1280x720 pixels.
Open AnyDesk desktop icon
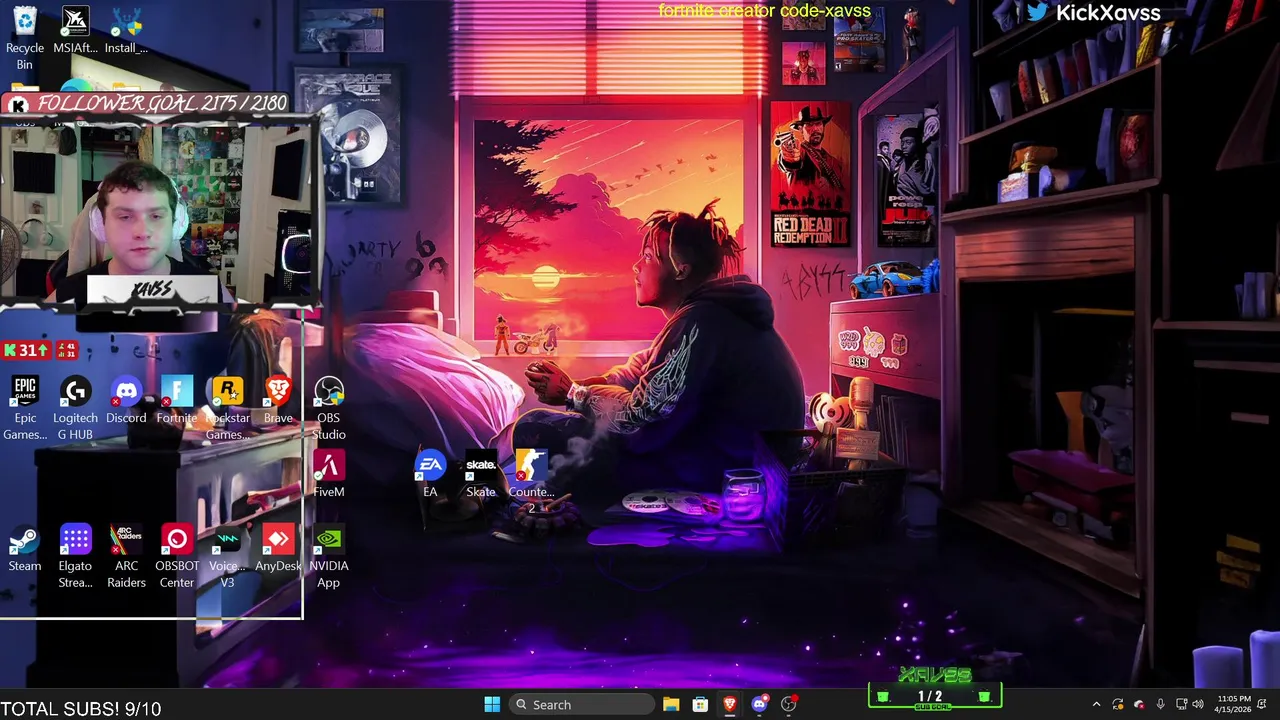278,548
